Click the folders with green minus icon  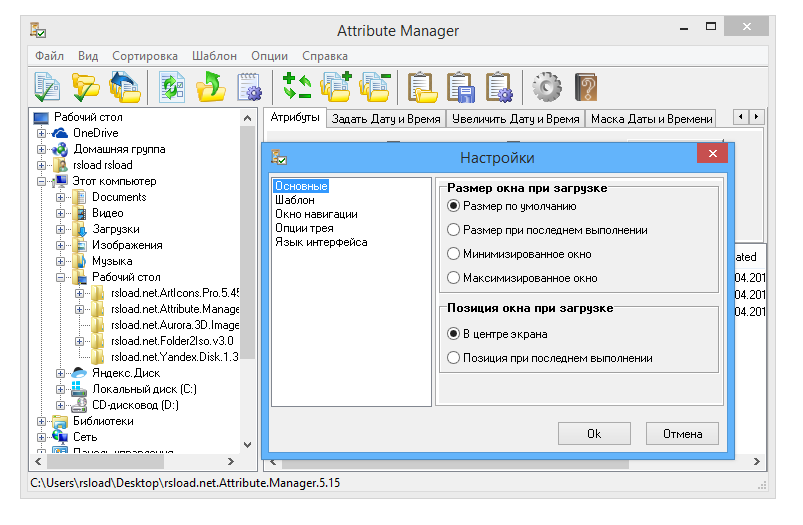click(x=375, y=87)
